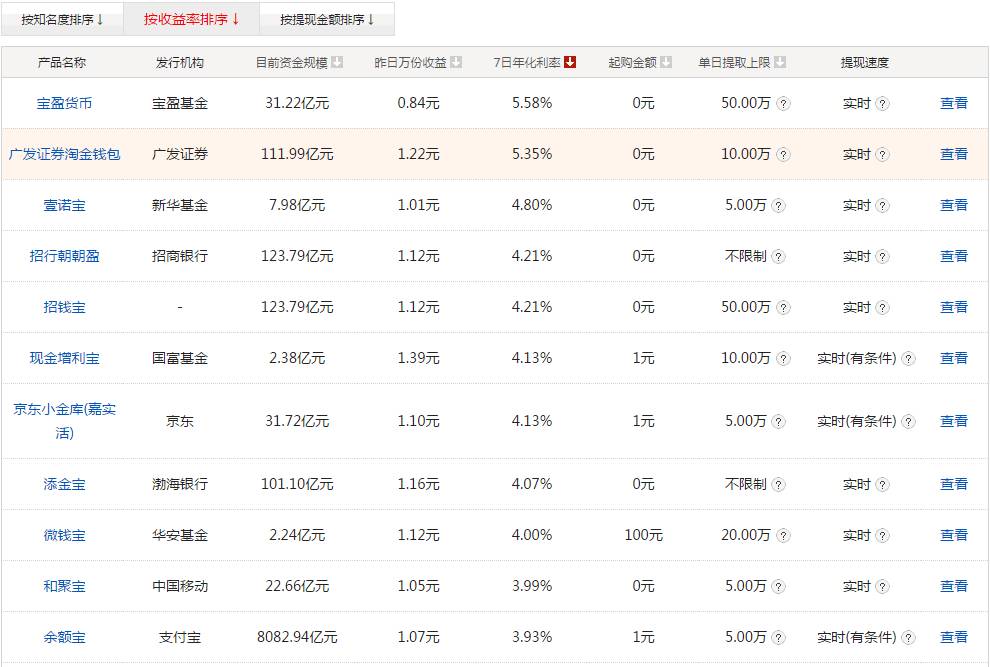Open help icon beside 京东小金库 实时(有条件)

point(908,421)
